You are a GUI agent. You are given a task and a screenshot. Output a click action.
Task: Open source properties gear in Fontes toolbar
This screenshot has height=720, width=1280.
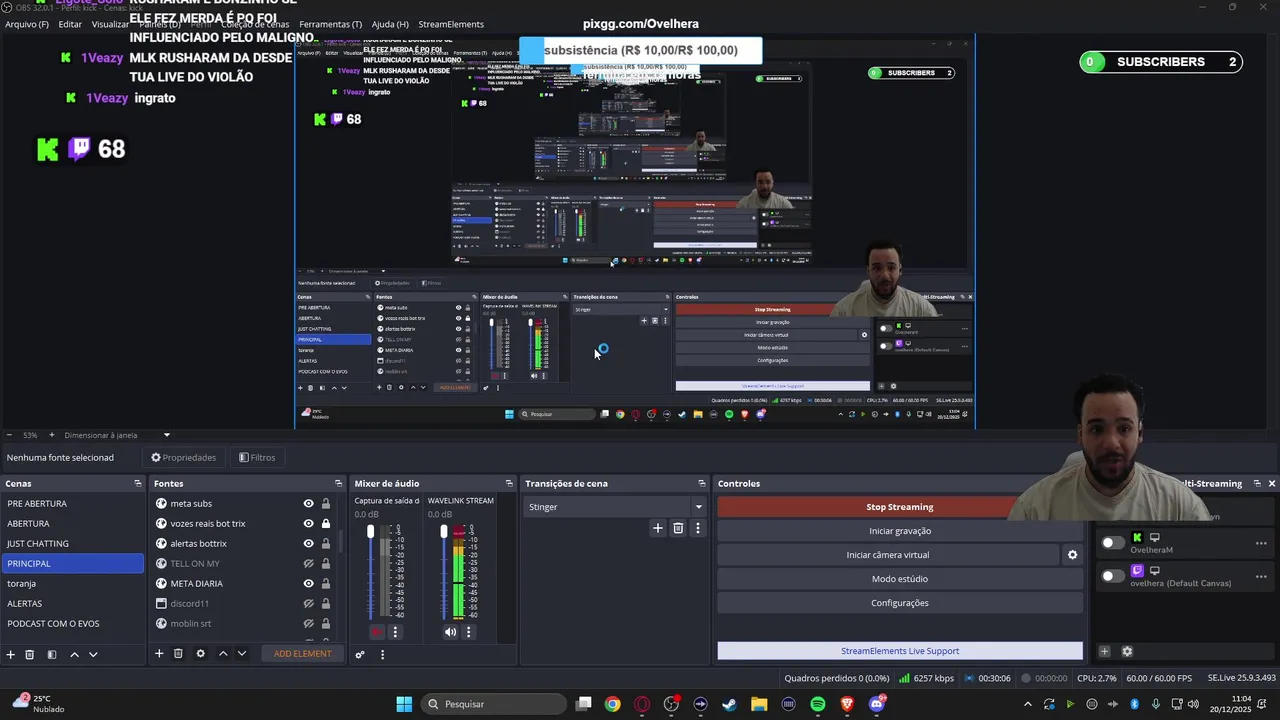click(200, 653)
